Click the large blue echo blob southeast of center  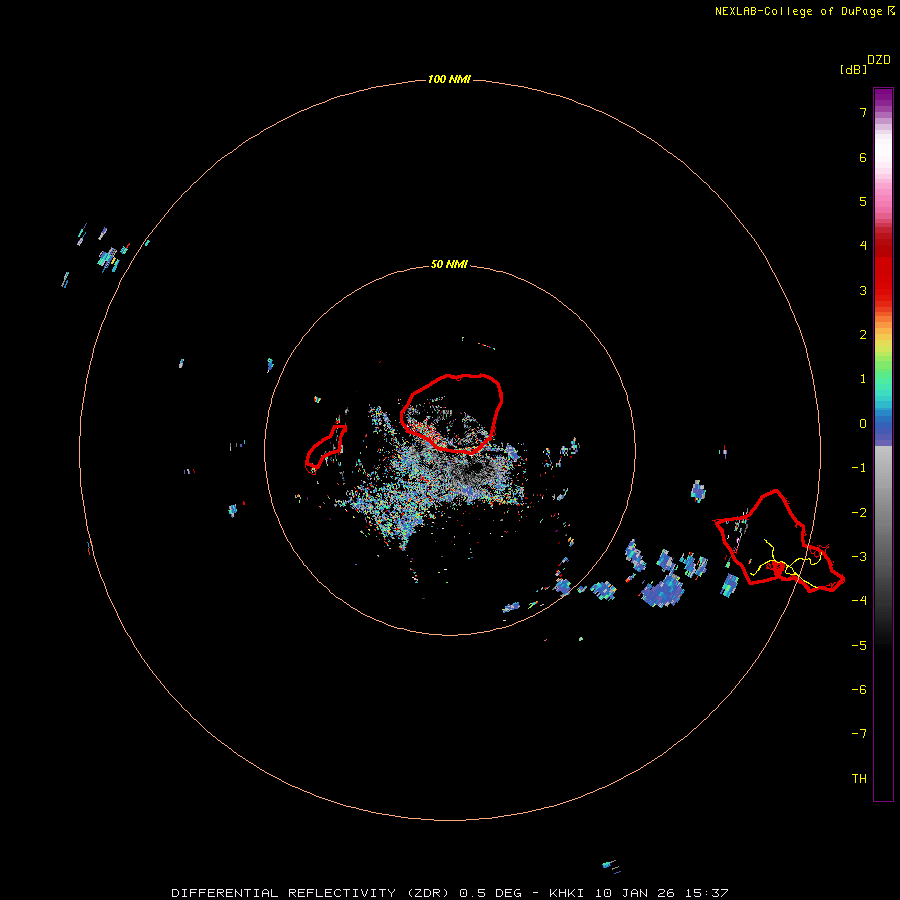(x=663, y=591)
